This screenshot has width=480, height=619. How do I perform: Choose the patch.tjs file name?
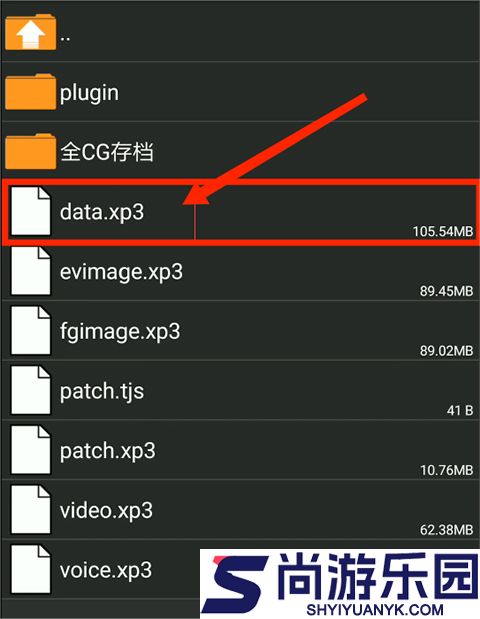pyautogui.click(x=102, y=392)
